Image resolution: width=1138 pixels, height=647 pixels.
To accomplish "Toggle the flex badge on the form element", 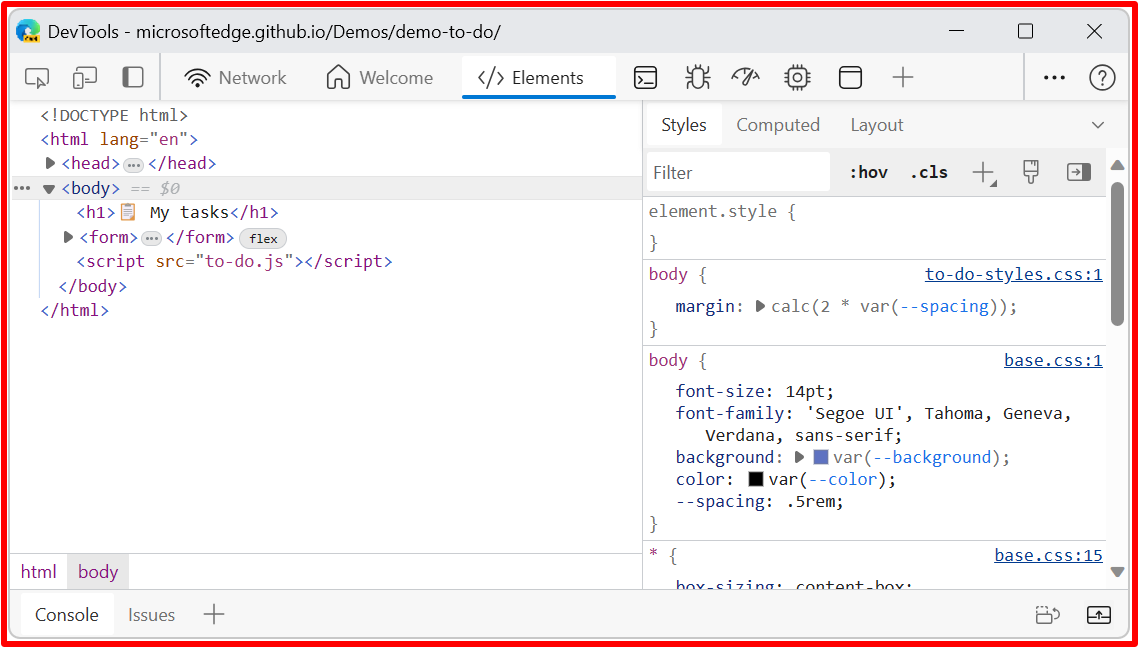I will (262, 238).
